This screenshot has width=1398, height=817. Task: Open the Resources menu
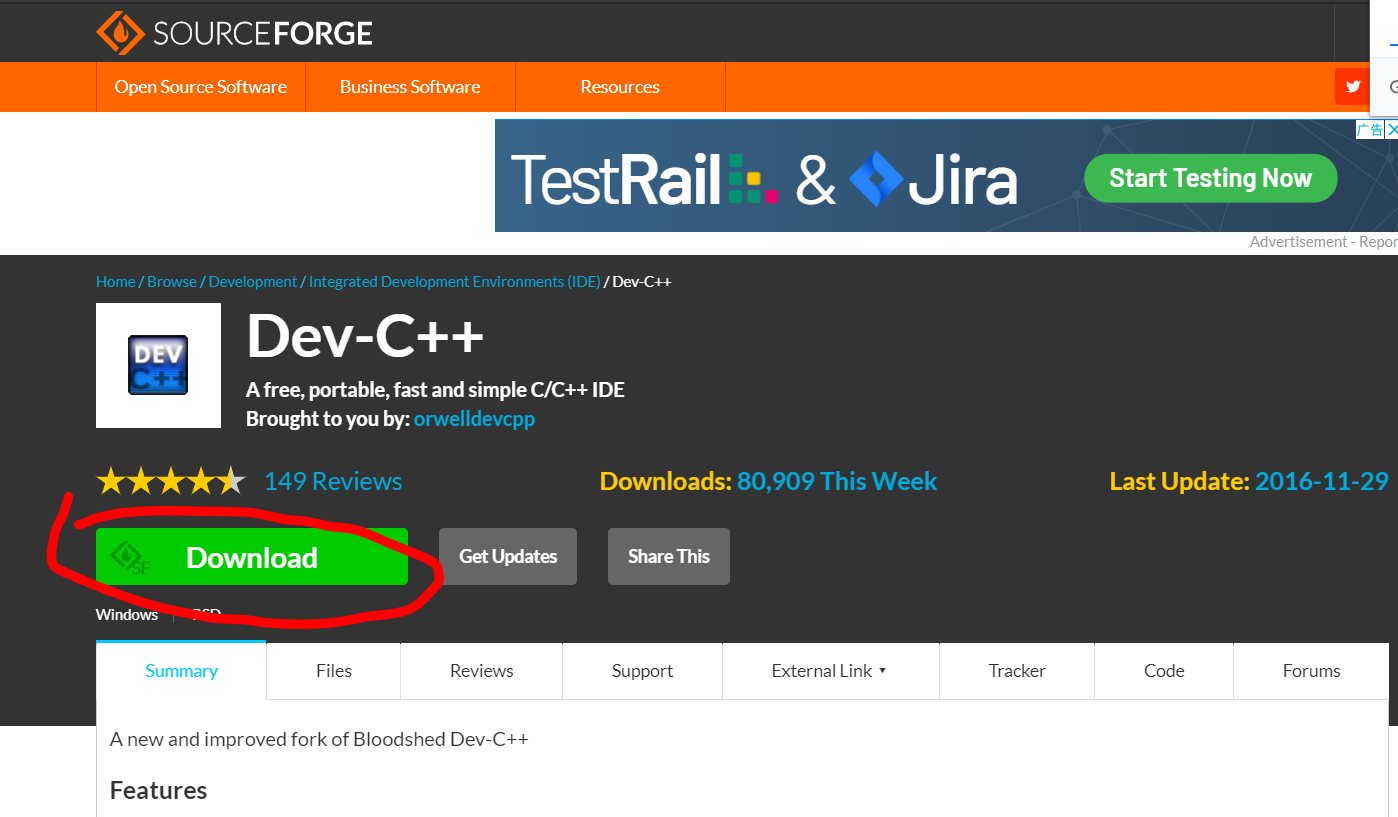(620, 87)
